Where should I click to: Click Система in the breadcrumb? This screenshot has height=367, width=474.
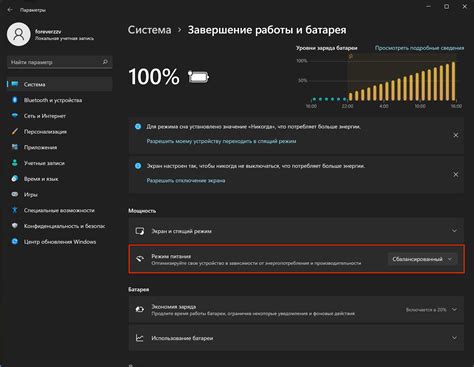pos(149,30)
